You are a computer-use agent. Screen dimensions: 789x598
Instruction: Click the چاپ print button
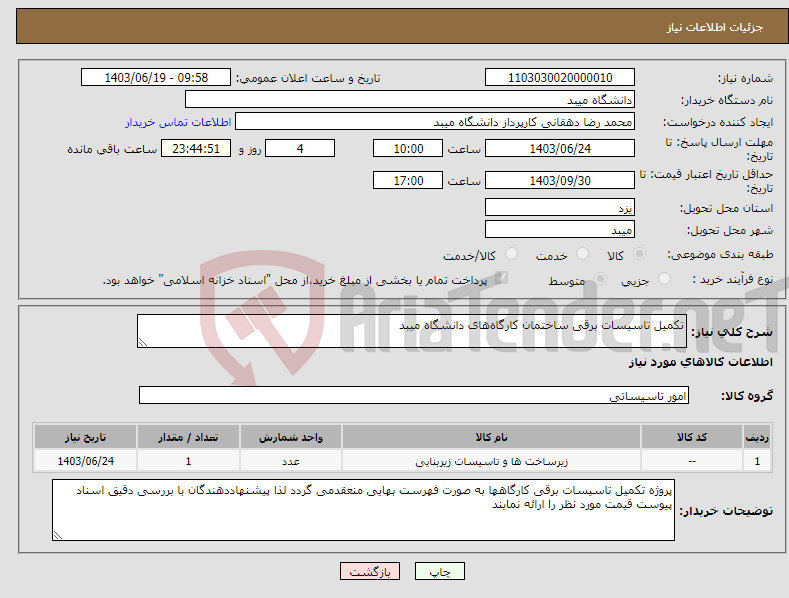(x=440, y=571)
